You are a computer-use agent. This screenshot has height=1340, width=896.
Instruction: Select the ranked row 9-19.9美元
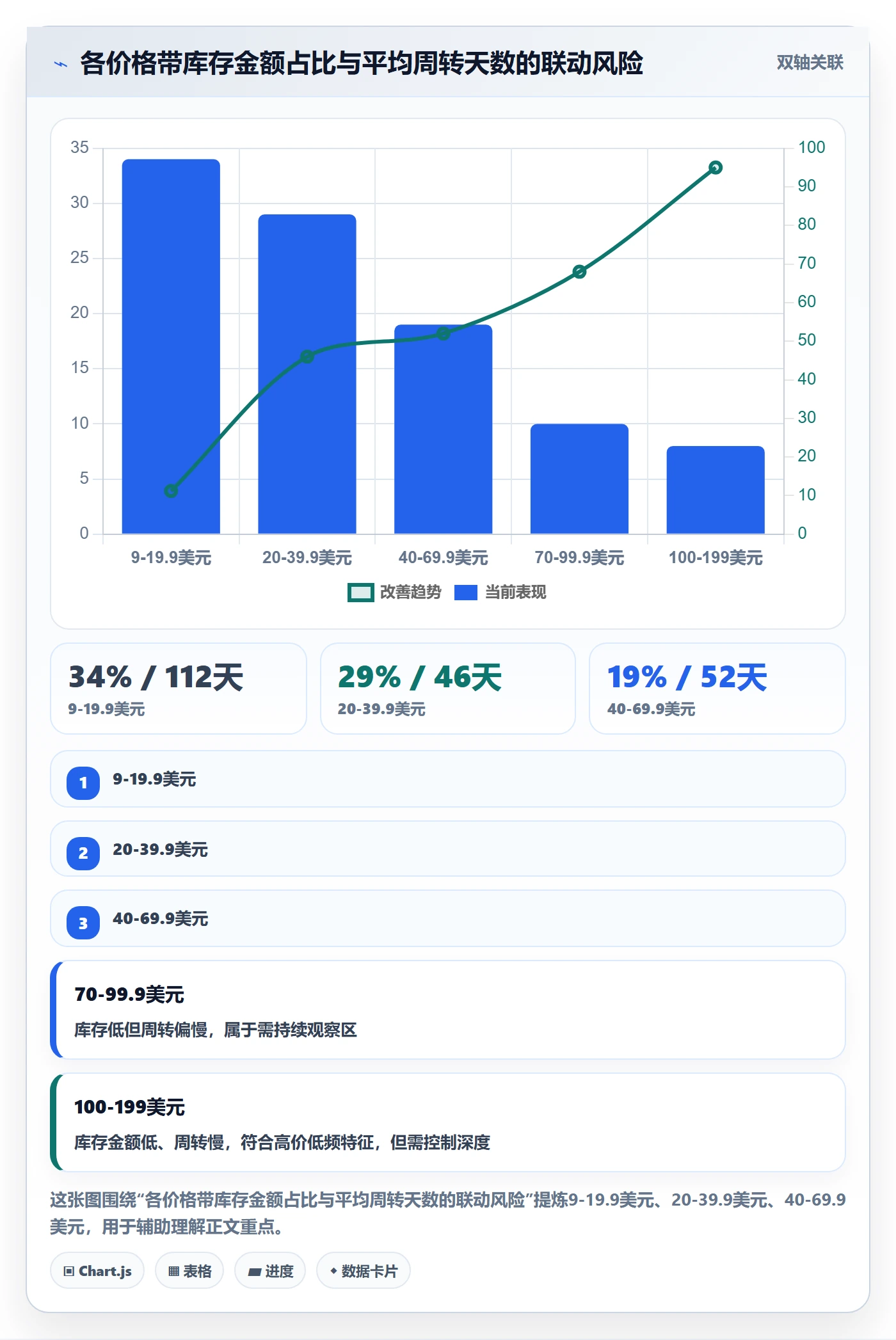pyautogui.click(x=448, y=779)
